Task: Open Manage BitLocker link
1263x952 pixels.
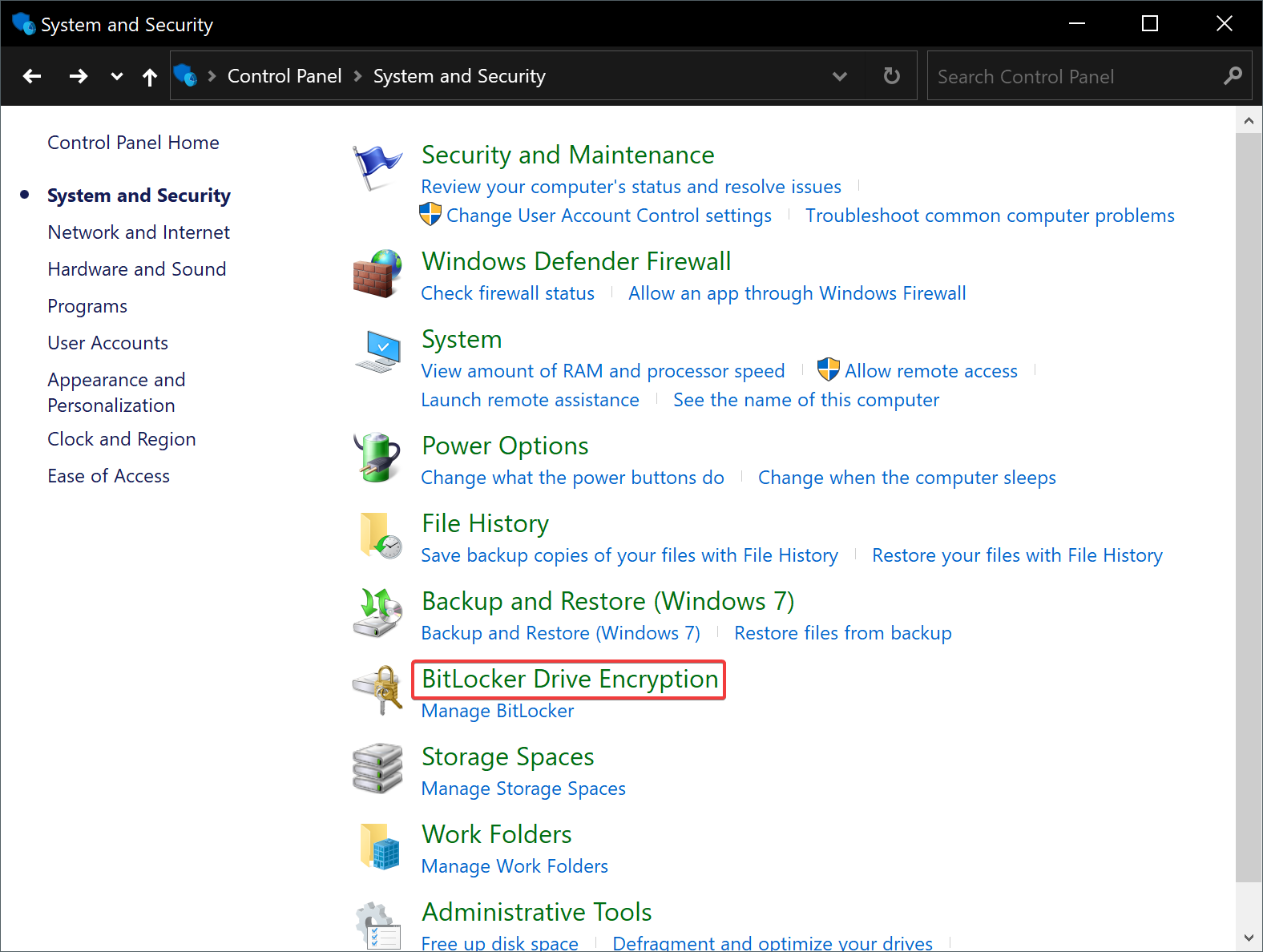Action: (498, 711)
